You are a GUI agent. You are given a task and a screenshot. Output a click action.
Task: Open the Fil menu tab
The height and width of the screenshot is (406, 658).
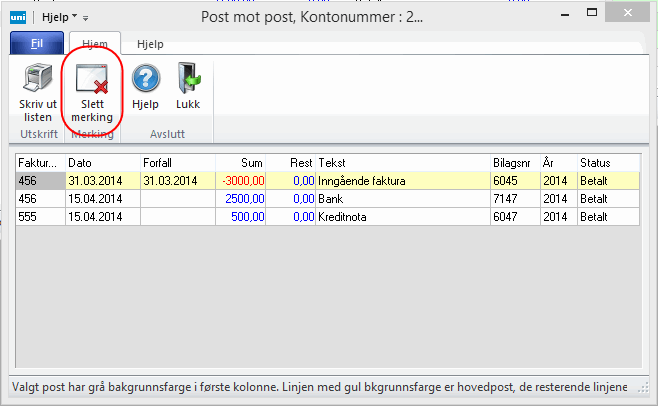37,44
